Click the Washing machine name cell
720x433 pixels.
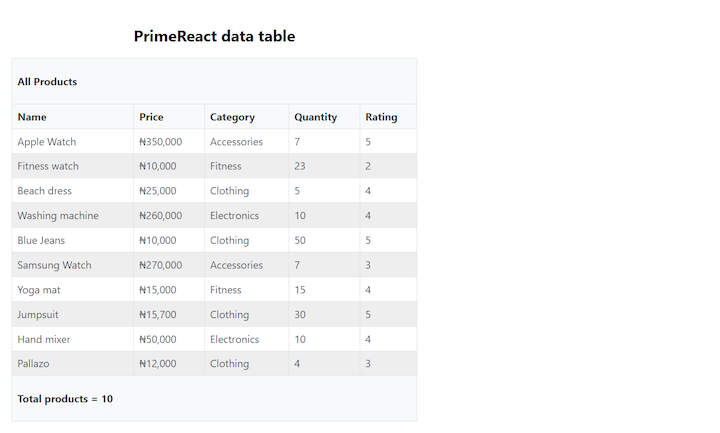[x=58, y=216]
